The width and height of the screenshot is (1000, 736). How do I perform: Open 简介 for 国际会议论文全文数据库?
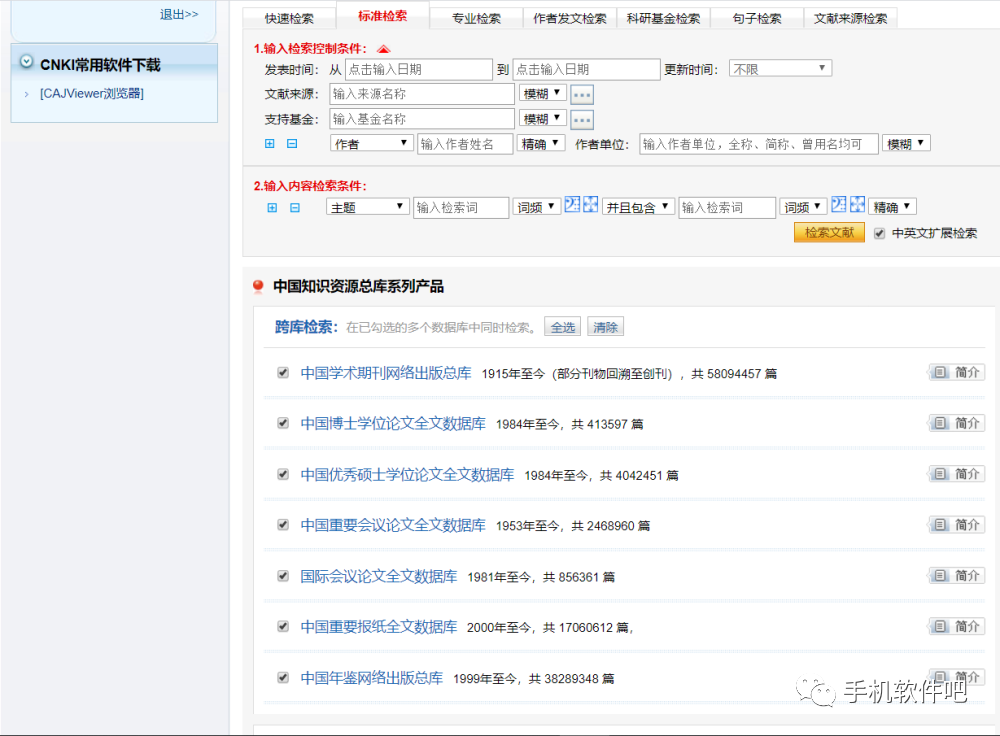point(956,575)
